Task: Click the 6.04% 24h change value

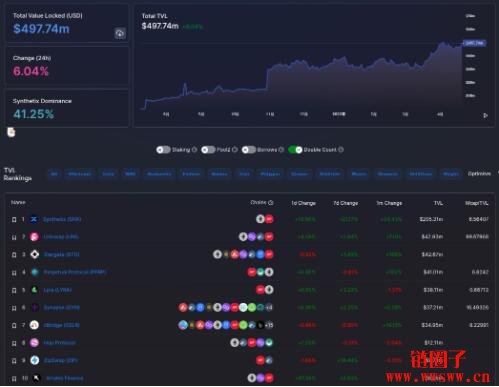Action: 31,71
